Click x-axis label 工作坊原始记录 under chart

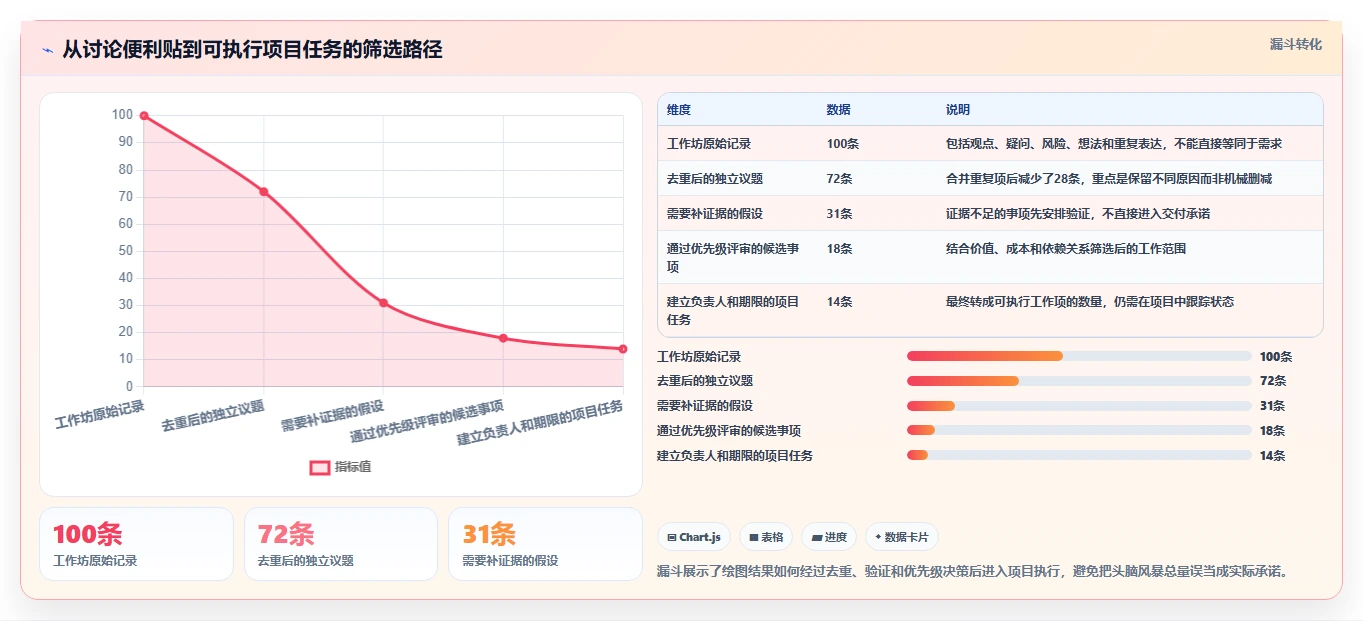[x=100, y=414]
